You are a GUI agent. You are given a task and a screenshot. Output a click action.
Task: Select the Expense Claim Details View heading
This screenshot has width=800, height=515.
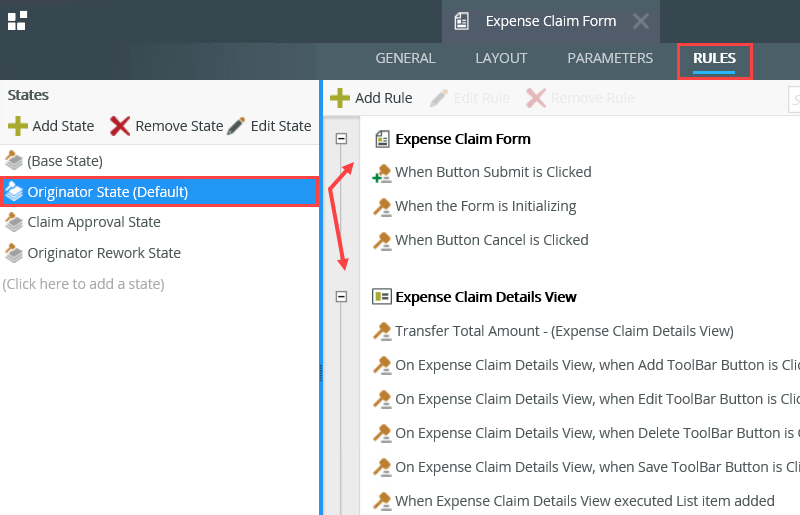tap(486, 297)
